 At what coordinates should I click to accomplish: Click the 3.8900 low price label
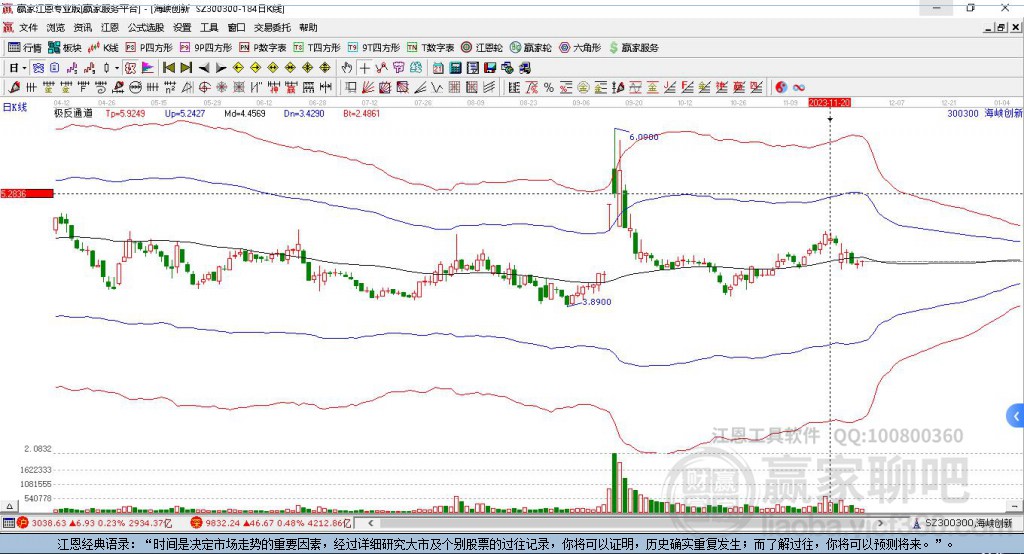point(597,302)
